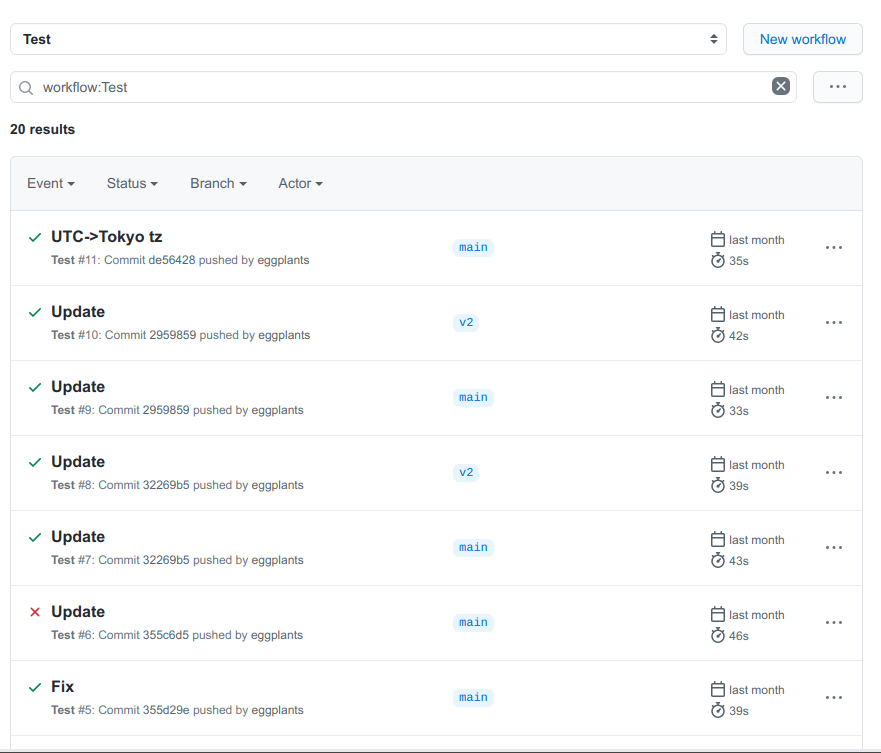Expand the Branch filter dropdown

[x=218, y=184]
